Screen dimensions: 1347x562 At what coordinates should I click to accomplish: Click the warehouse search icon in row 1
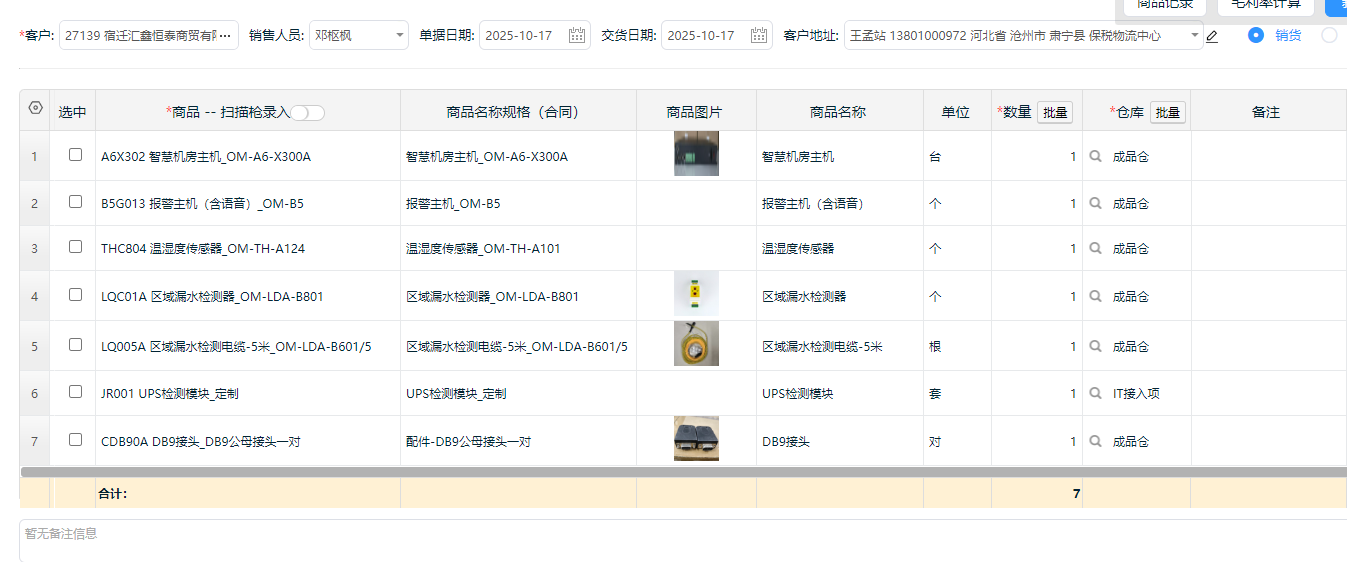click(1096, 157)
